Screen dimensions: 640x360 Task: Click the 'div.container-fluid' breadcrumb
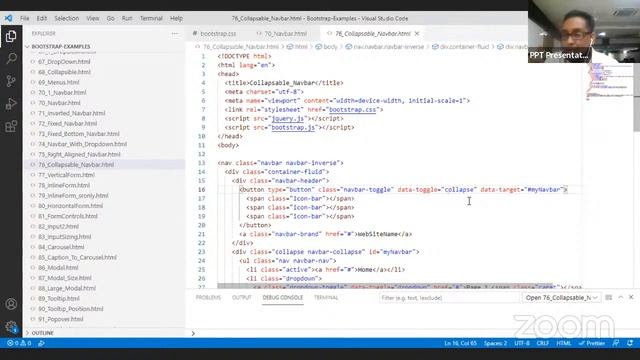click(x=464, y=47)
